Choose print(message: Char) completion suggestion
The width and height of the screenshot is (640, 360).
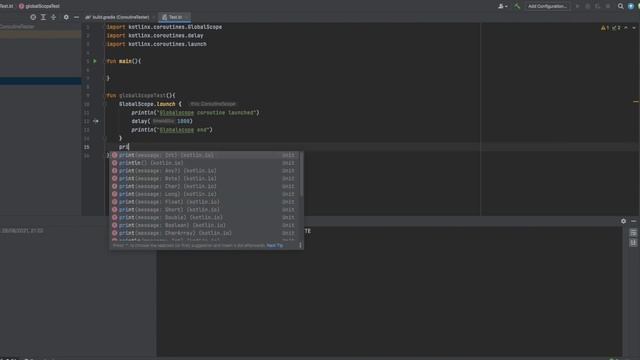(x=204, y=186)
